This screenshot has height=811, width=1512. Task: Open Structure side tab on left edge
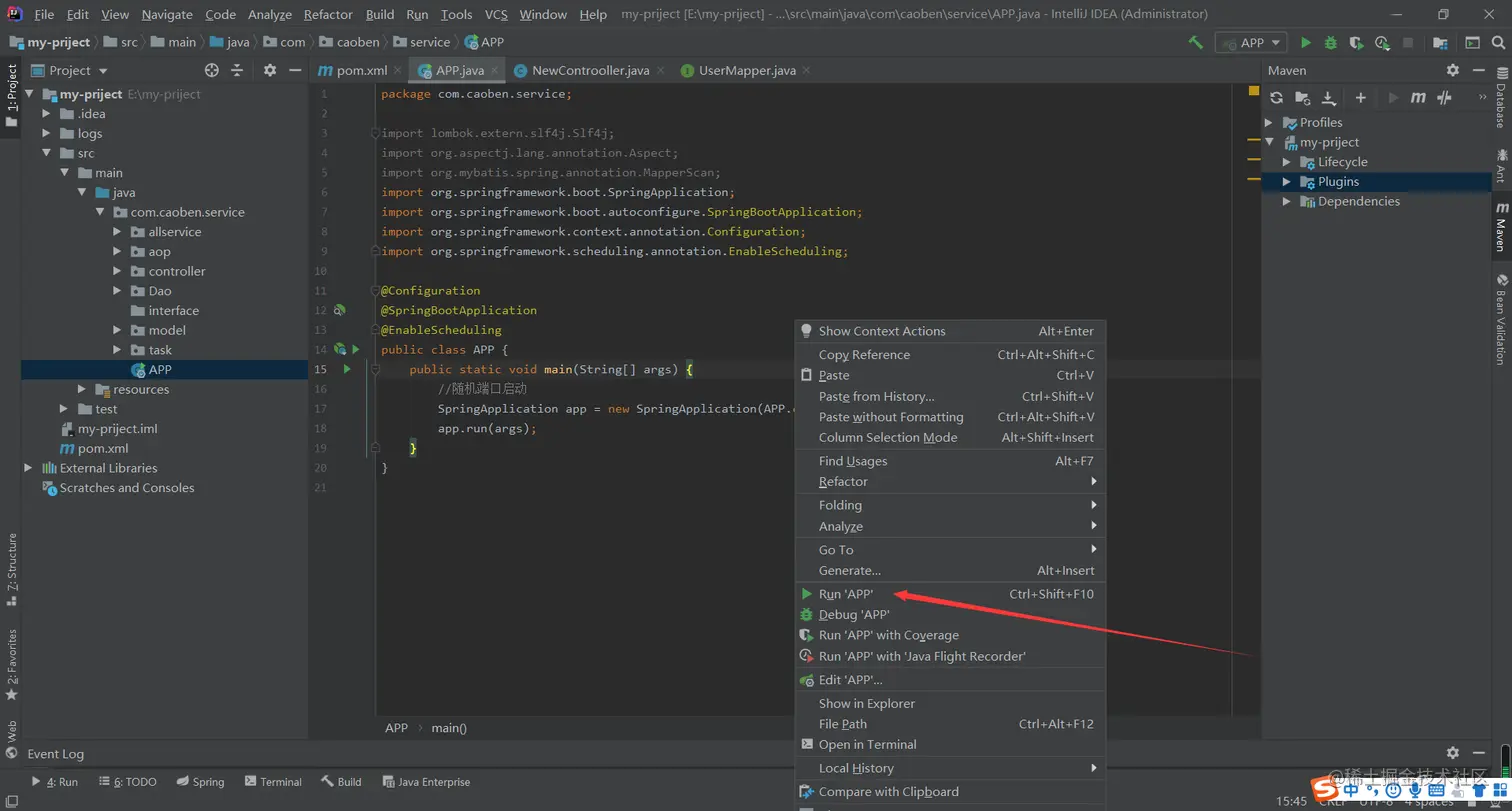point(11,568)
